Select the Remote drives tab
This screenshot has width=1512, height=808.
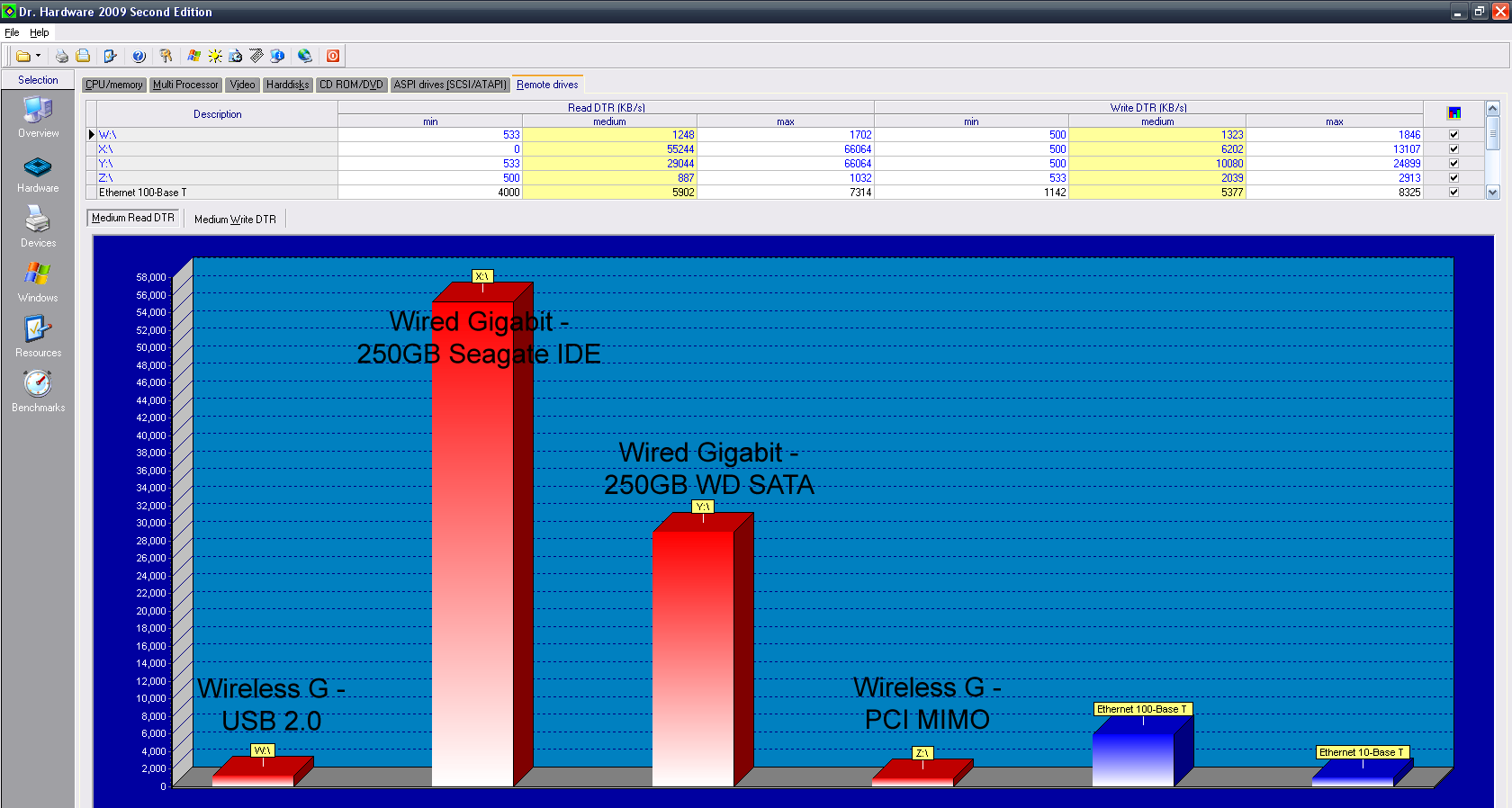(548, 85)
